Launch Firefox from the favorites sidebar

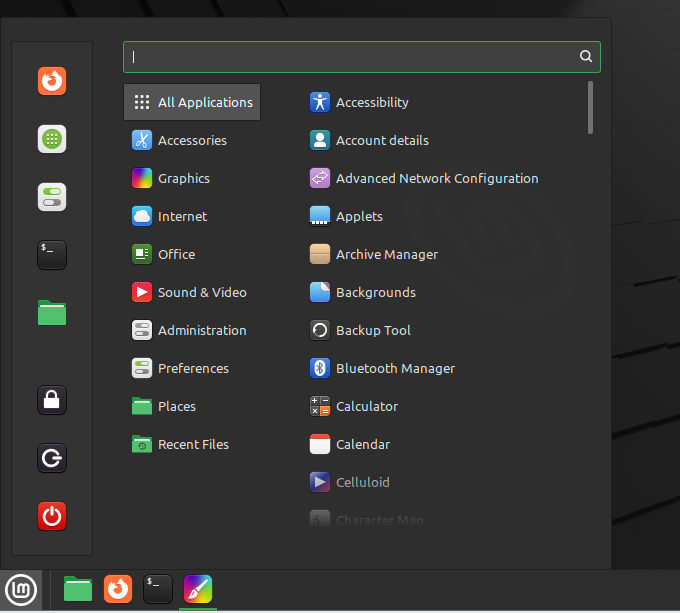pyautogui.click(x=52, y=81)
